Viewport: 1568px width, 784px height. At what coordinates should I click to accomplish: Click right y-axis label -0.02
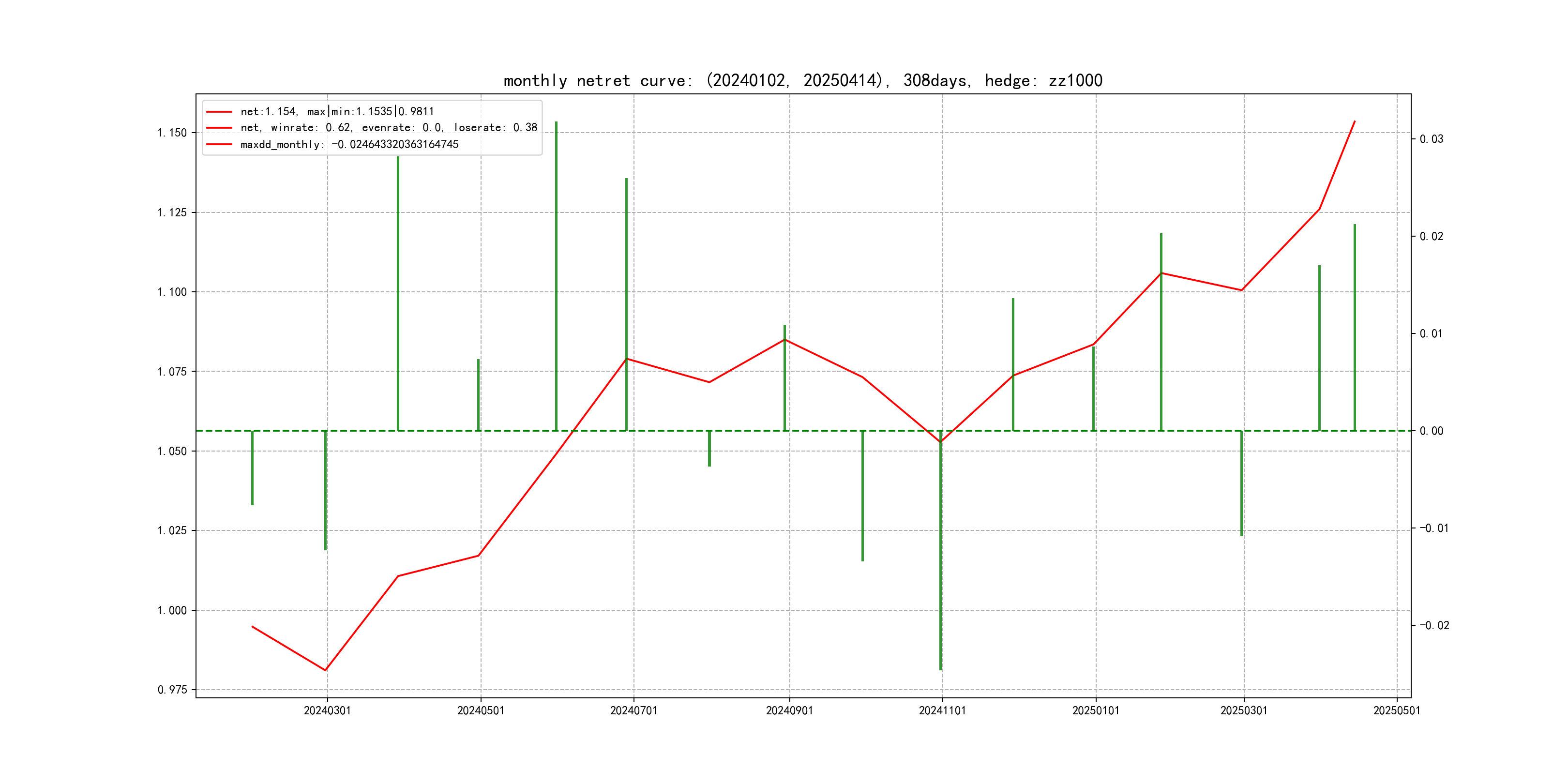[1434, 625]
